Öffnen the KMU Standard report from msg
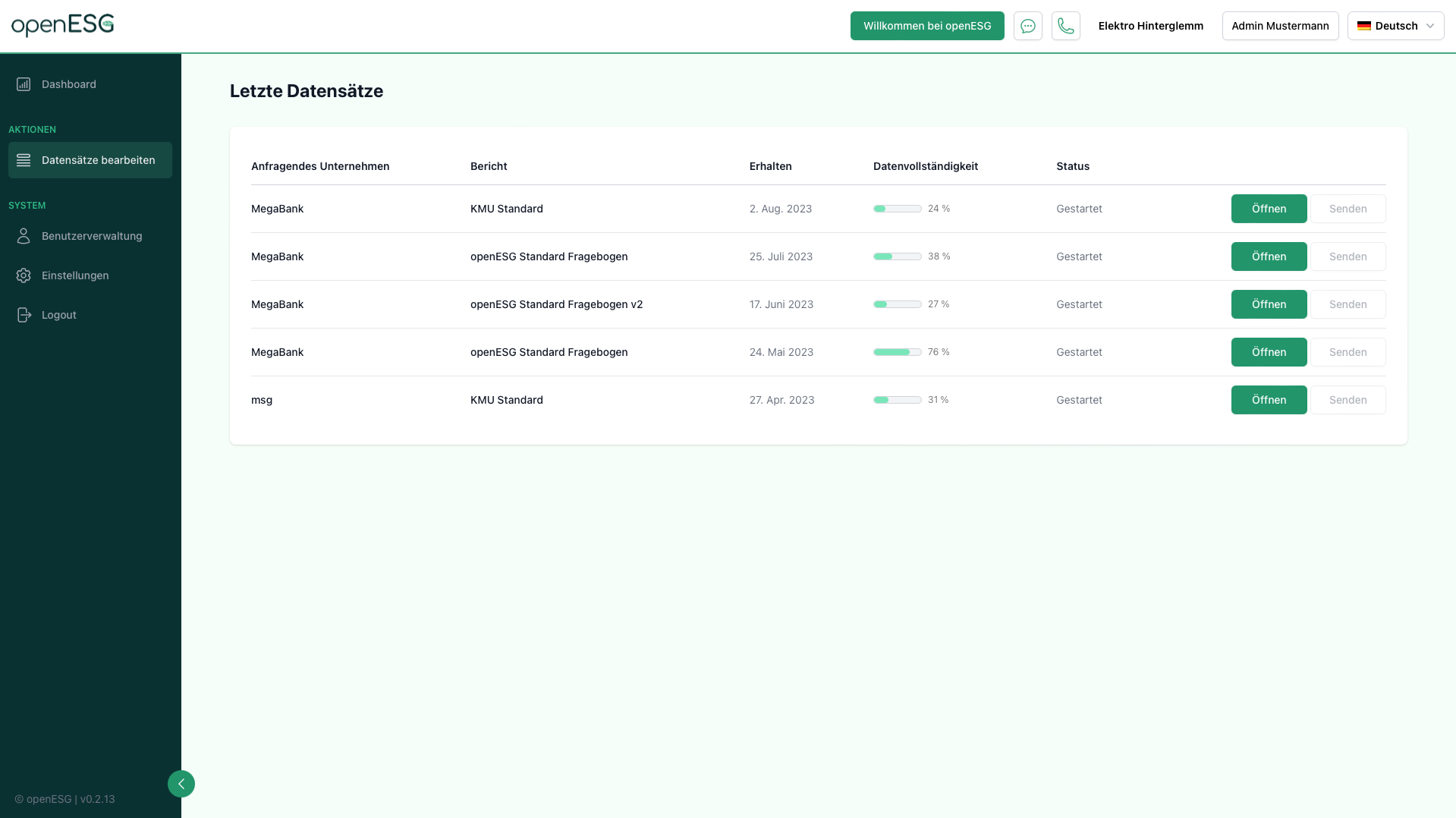 [x=1269, y=400]
